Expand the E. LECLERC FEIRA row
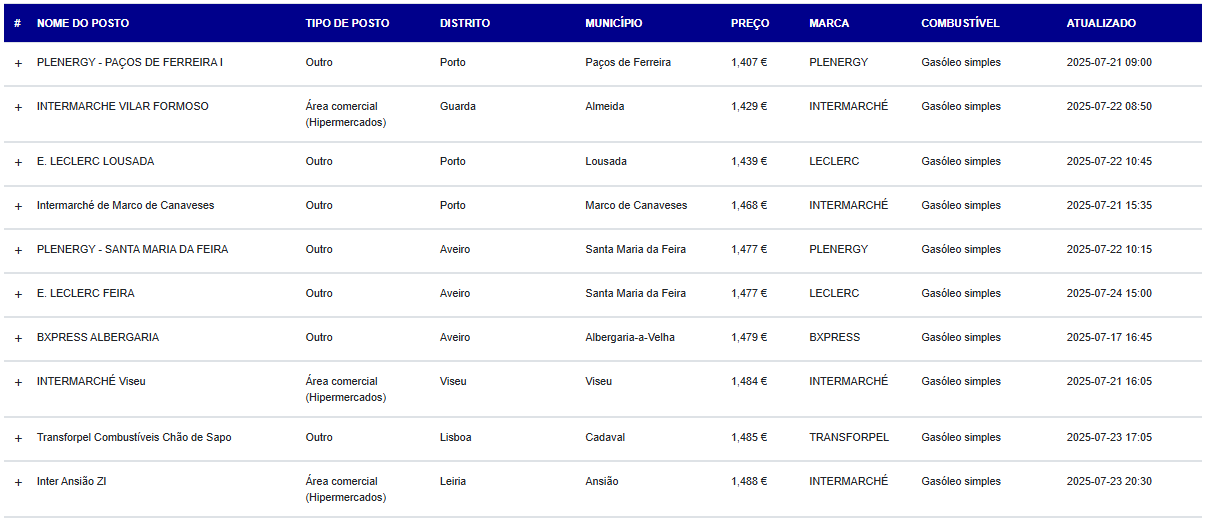 [18, 294]
